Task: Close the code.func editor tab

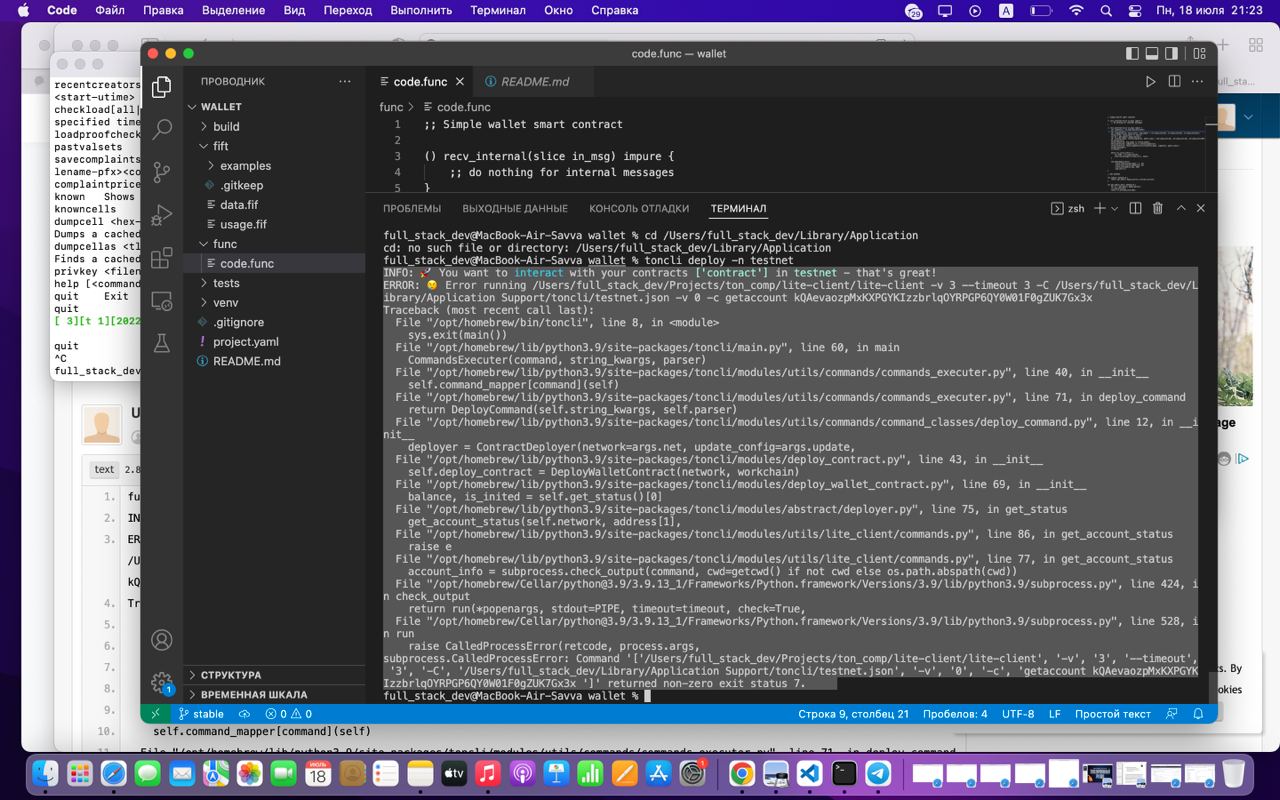Action: 460,82
